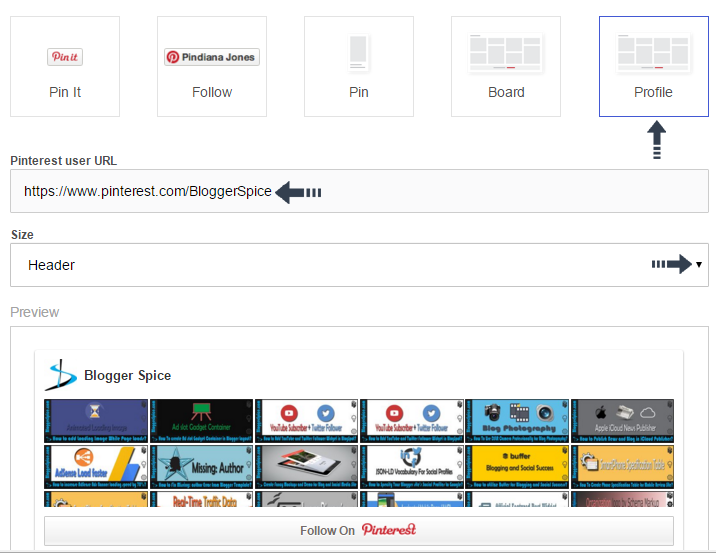The height and width of the screenshot is (553, 716).
Task: Open the tablet mockup pin thumbnail
Action: (x=306, y=467)
